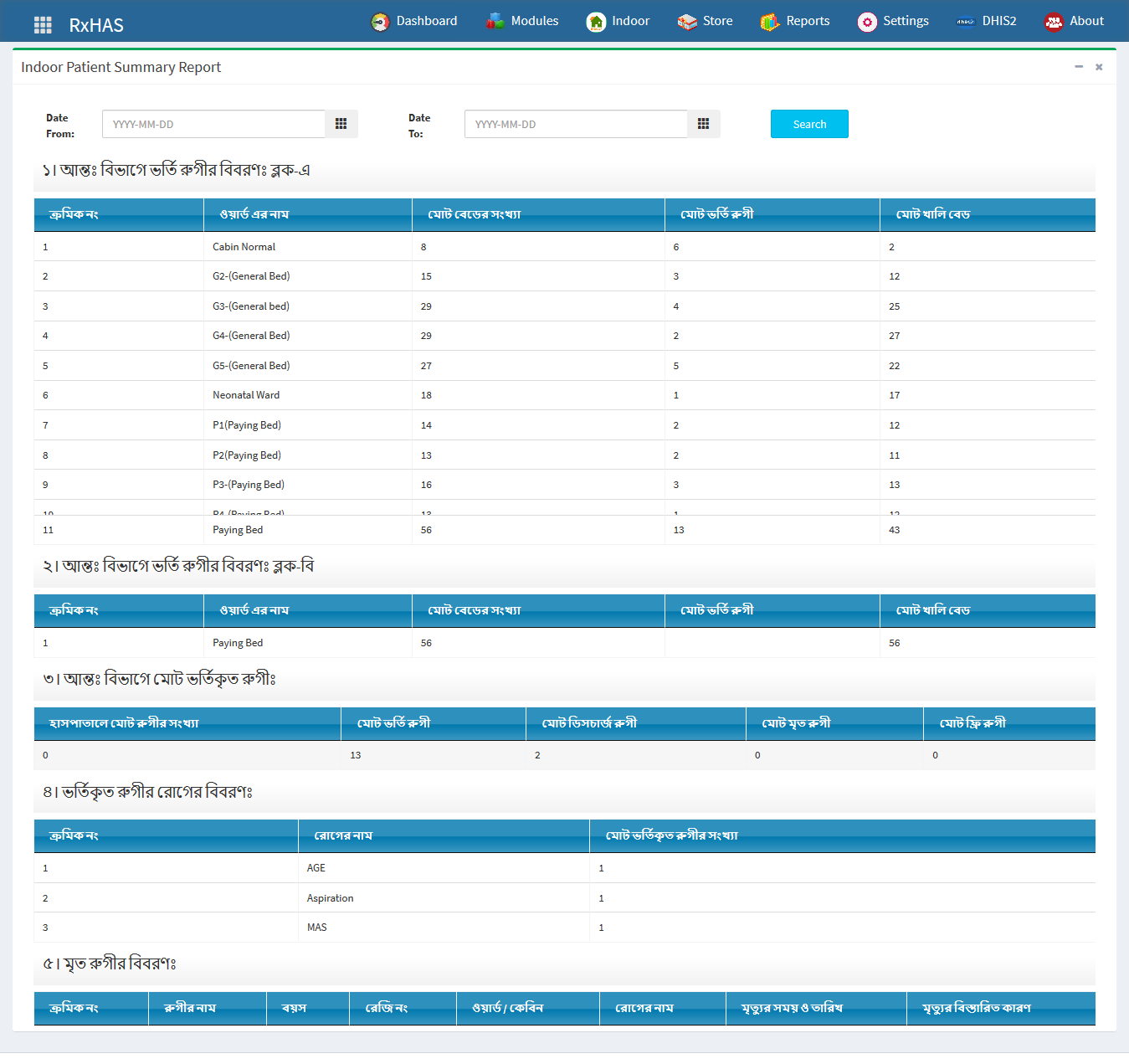Open the Date To calendar picker
This screenshot has height=1064, width=1129.
(703, 124)
